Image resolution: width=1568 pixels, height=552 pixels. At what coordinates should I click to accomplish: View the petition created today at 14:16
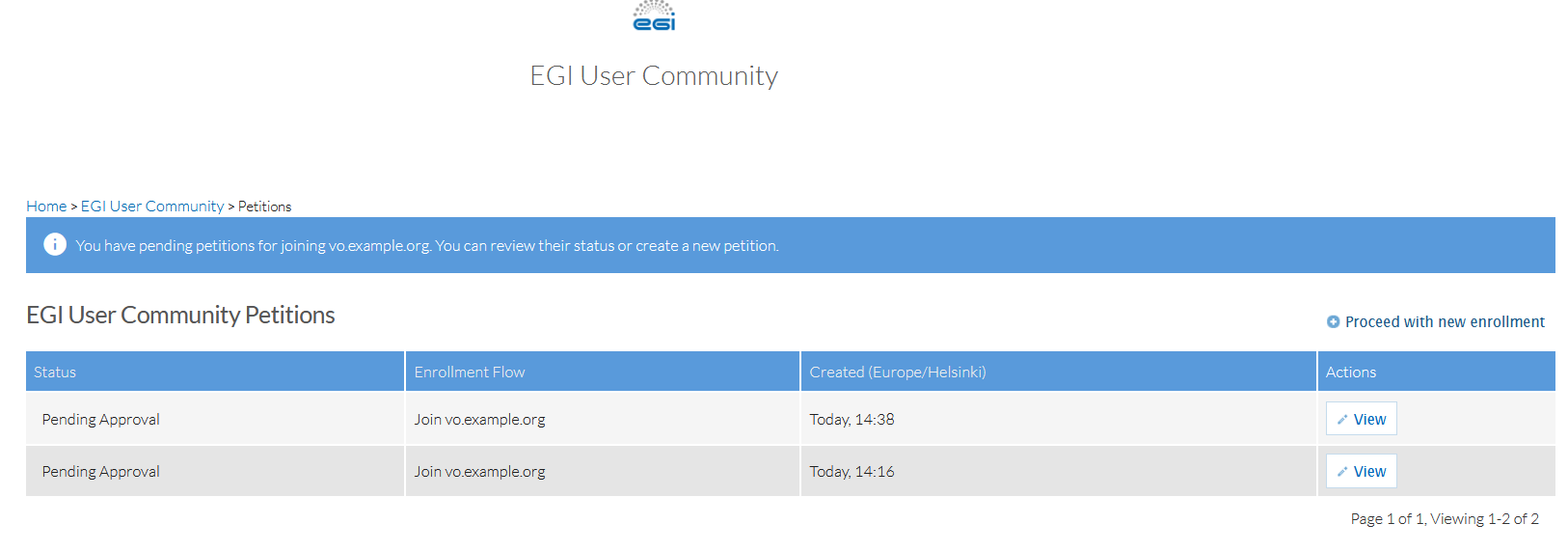(1368, 472)
